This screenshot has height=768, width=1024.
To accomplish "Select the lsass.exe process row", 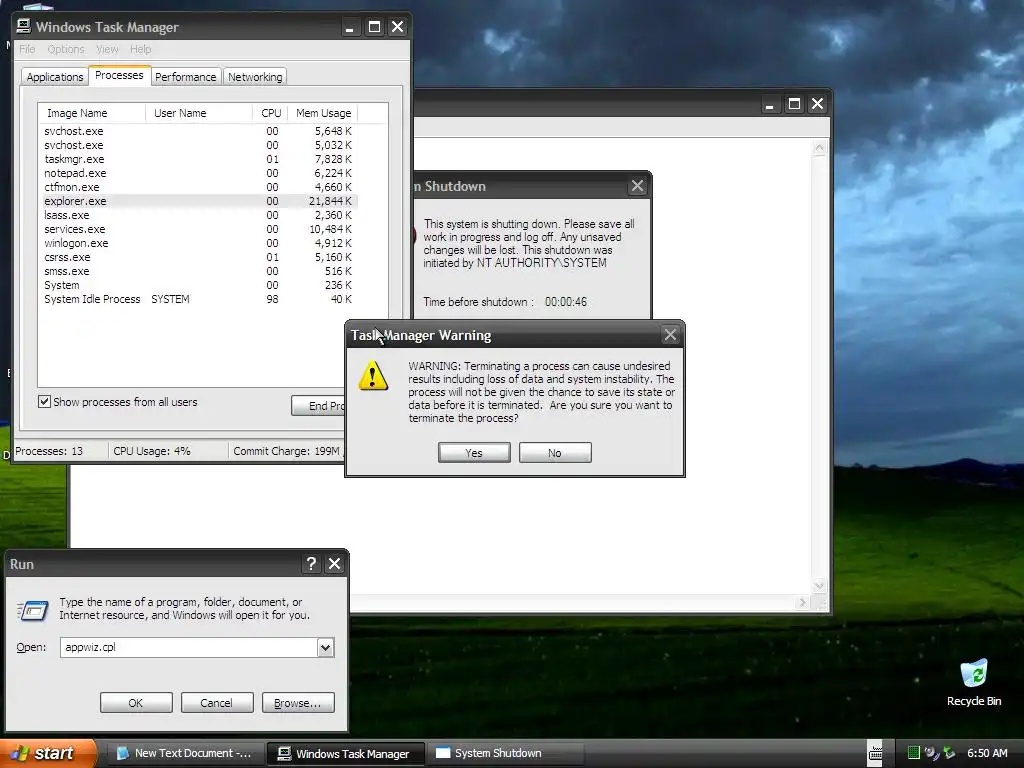I will (198, 216).
